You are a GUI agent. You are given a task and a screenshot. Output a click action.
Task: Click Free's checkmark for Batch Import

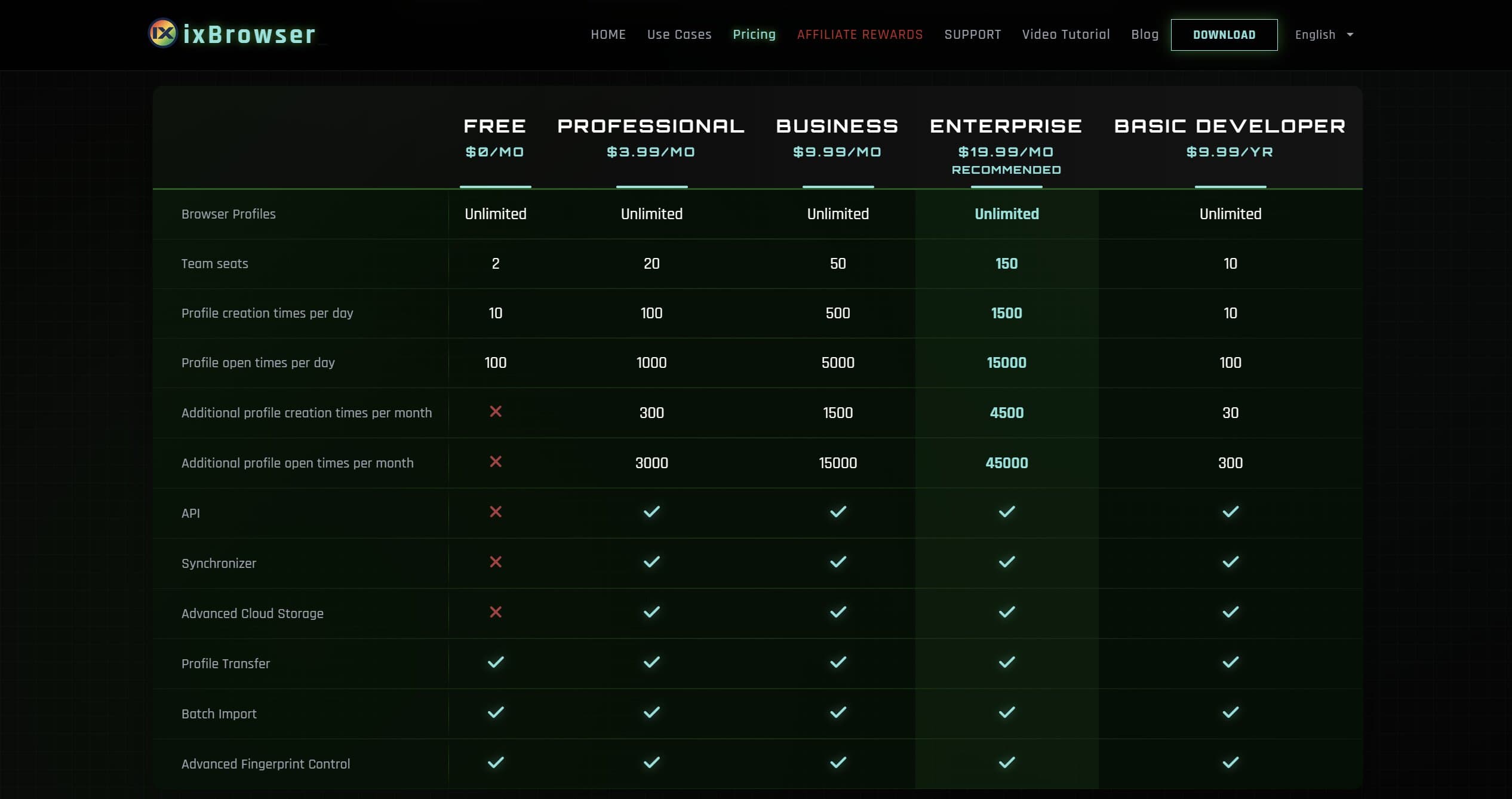pyautogui.click(x=496, y=712)
